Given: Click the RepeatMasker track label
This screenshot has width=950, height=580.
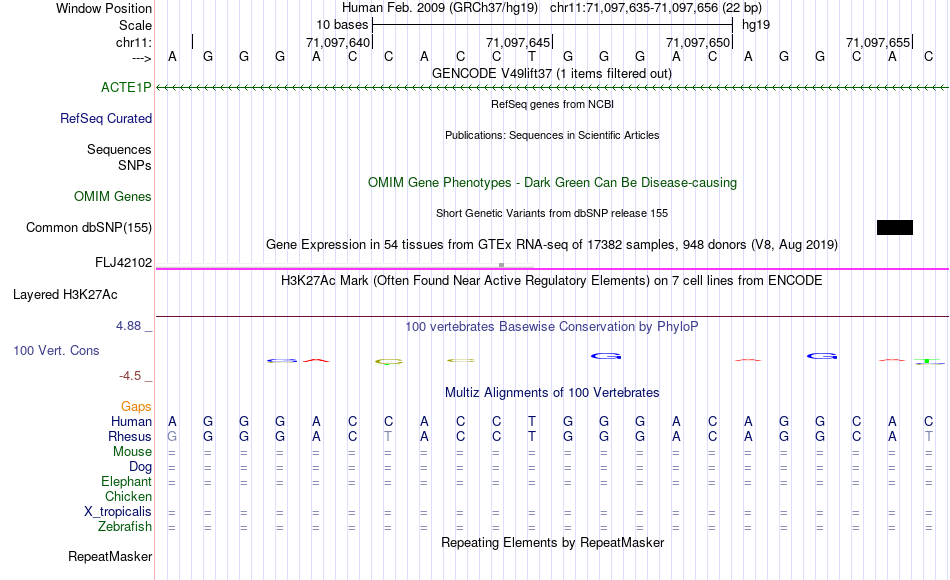Looking at the screenshot, I should pyautogui.click(x=110, y=556).
